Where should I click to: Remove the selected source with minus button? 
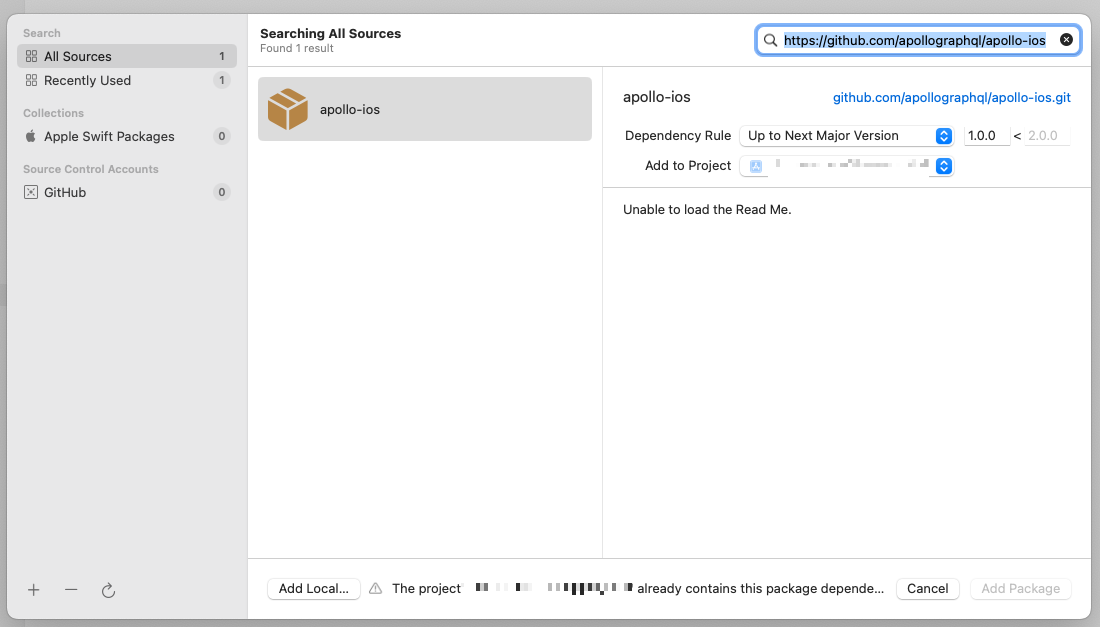tap(71, 590)
